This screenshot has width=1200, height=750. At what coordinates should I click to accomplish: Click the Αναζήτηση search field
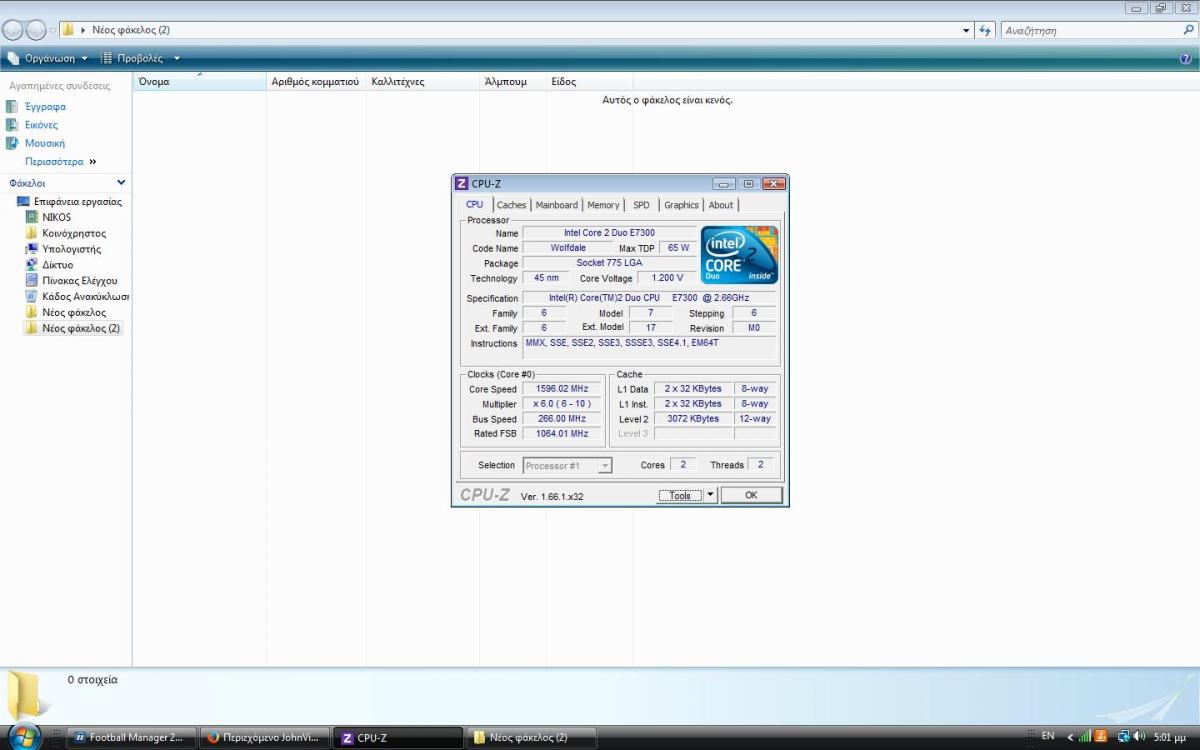coord(1090,30)
